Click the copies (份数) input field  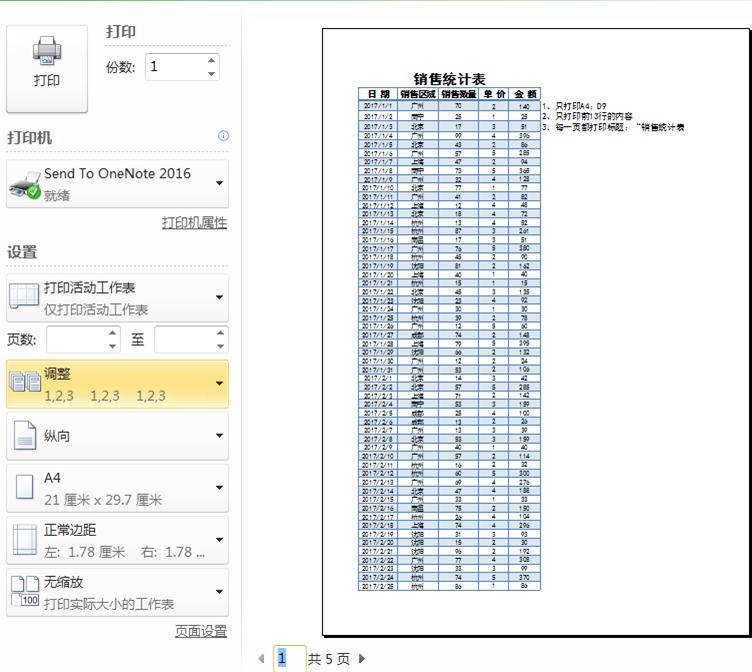pyautogui.click(x=176, y=67)
